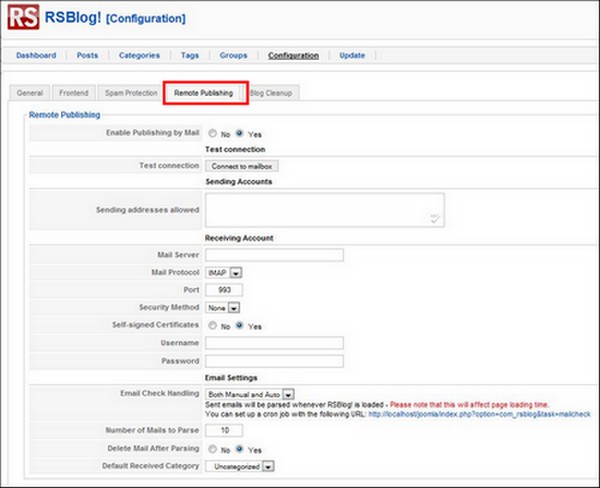Focus the Sending addresses allowed textarea

tap(324, 210)
